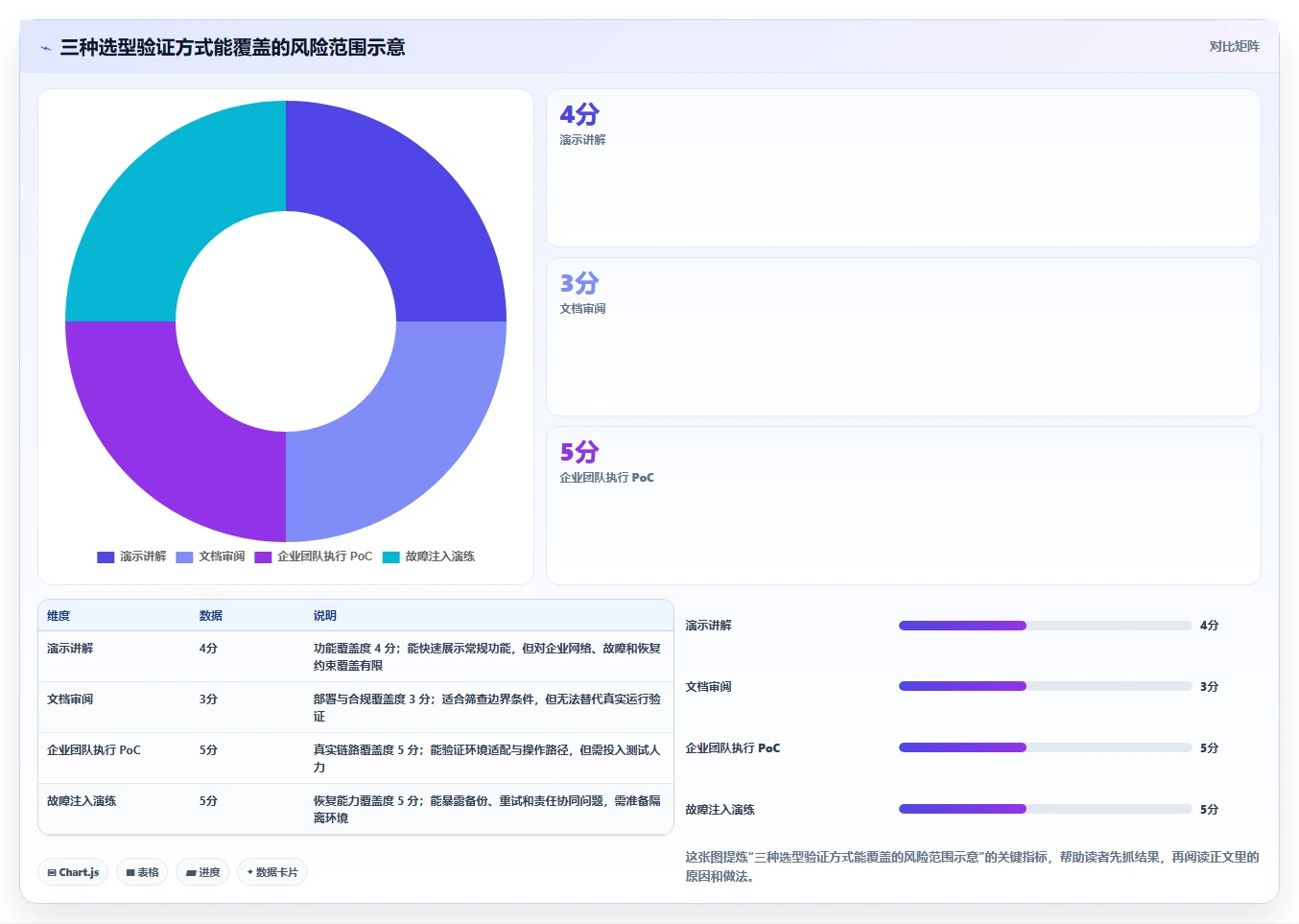Click the 文档审阅 progress bar
This screenshot has width=1299, height=924.
[x=1045, y=687]
